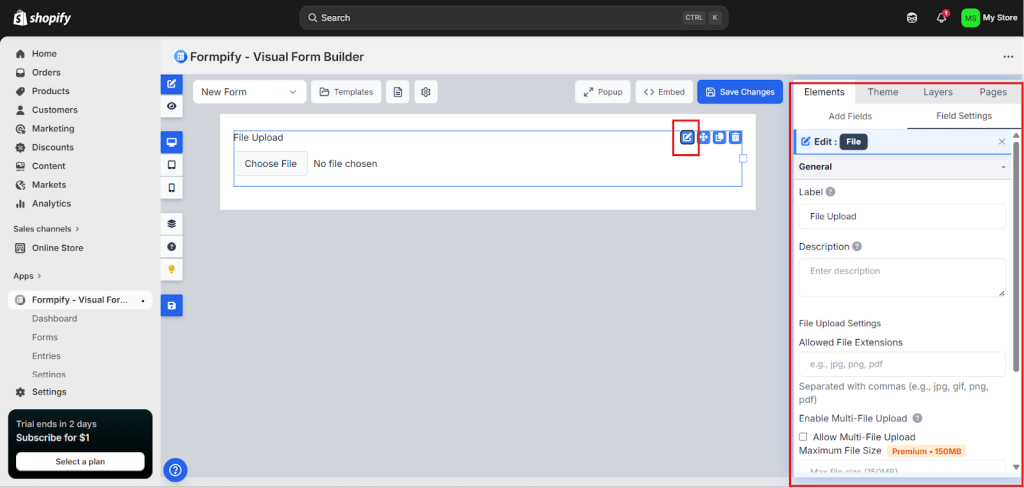Select mobile device preview icon
Screen dimensions: 1024x488
point(172,188)
